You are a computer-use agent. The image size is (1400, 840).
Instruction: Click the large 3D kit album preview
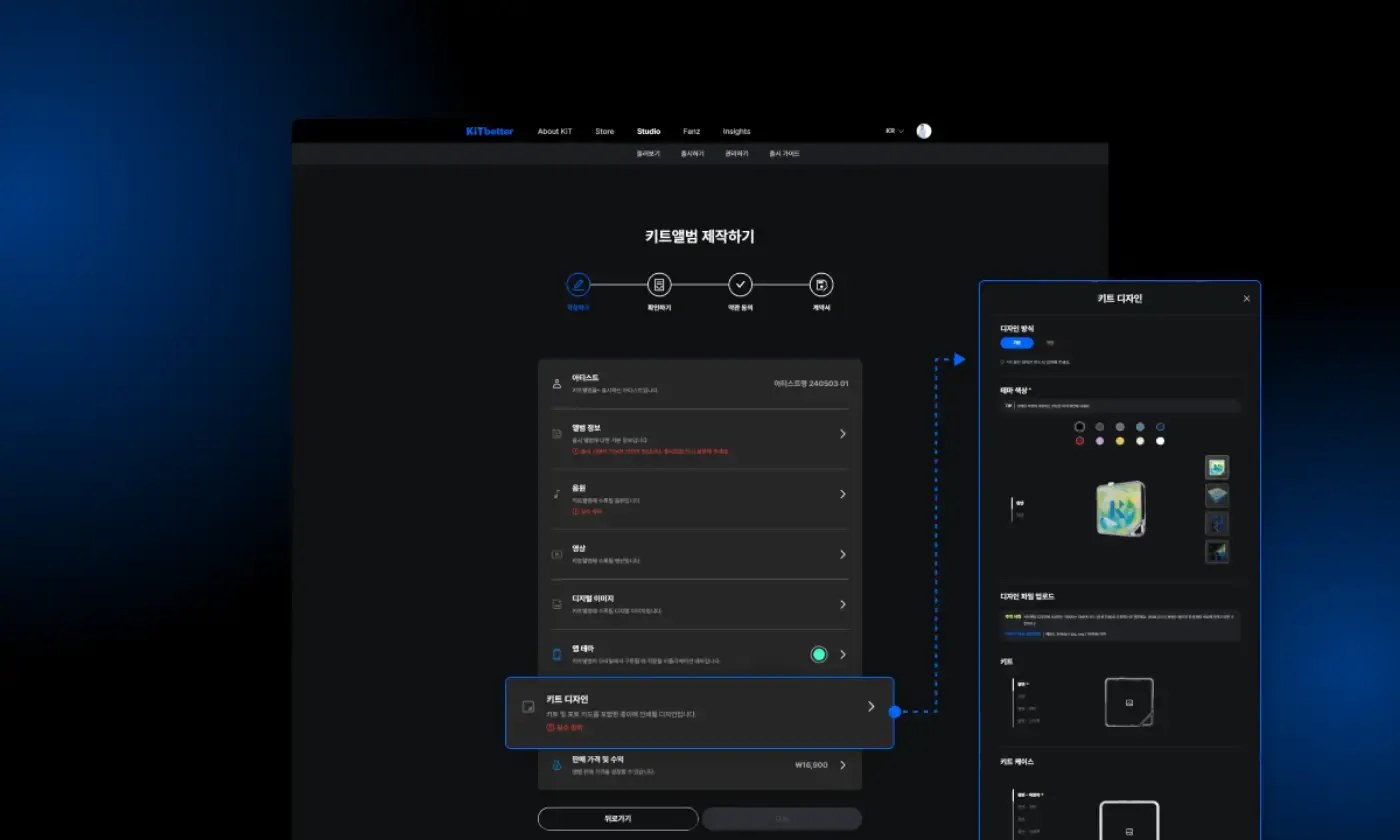click(1121, 508)
